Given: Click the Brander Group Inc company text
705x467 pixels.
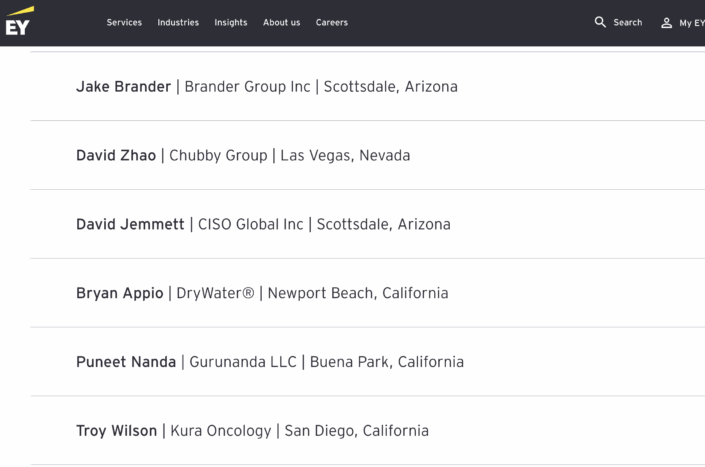Looking at the screenshot, I should coord(248,86).
